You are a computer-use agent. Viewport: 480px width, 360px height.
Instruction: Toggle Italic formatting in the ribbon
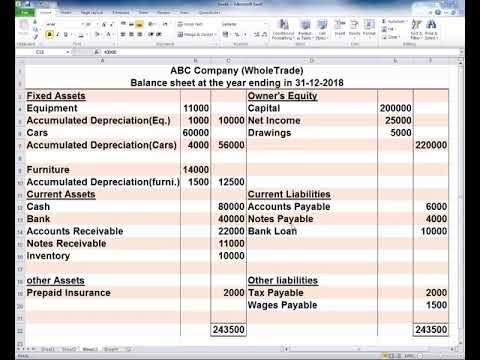pyautogui.click(x=58, y=34)
